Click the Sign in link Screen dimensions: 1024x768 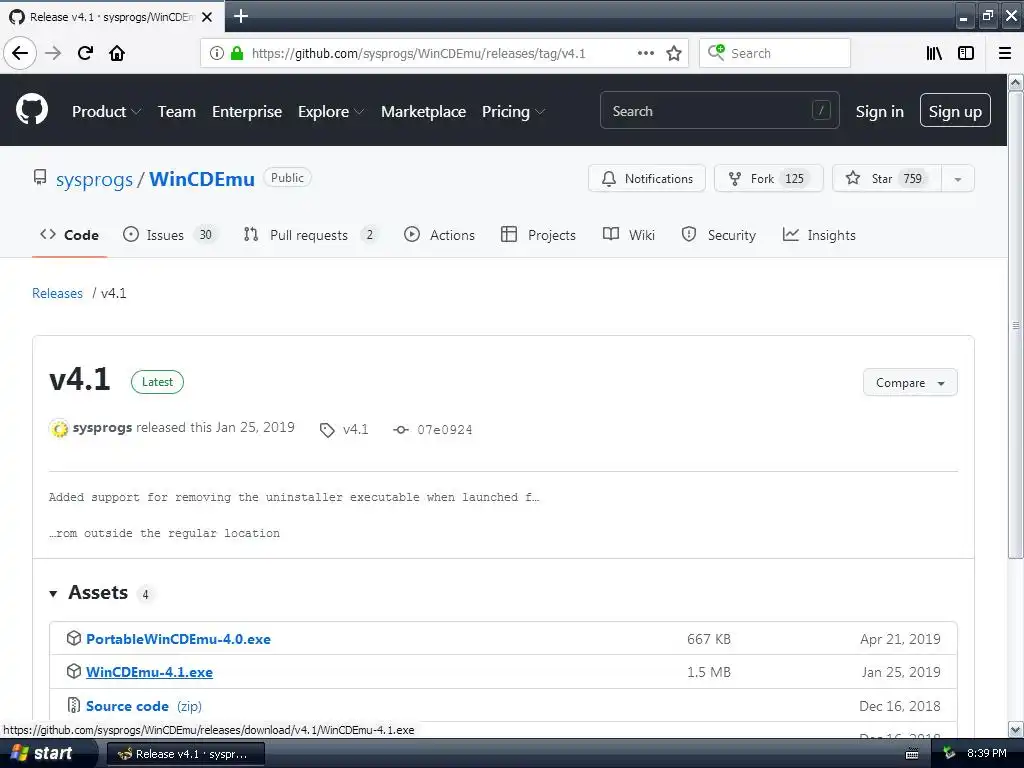879,112
